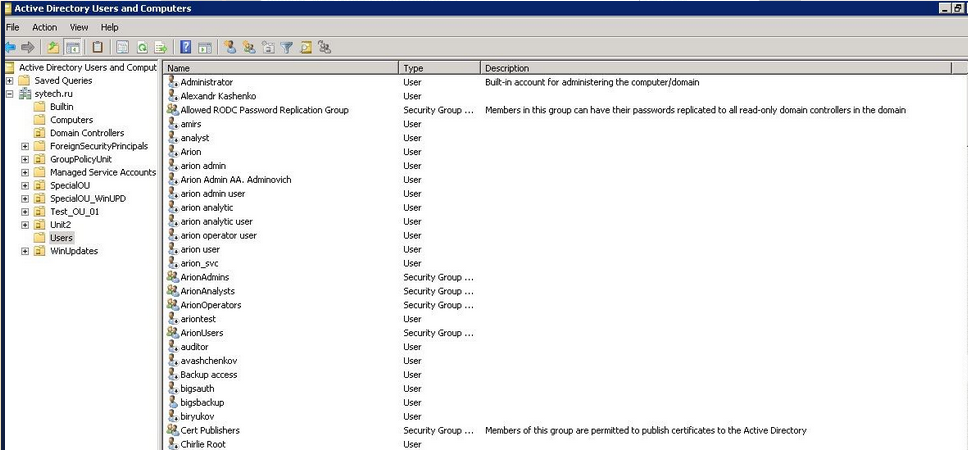Create a new group with toolbar icon
This screenshot has width=968, height=450.
249,47
